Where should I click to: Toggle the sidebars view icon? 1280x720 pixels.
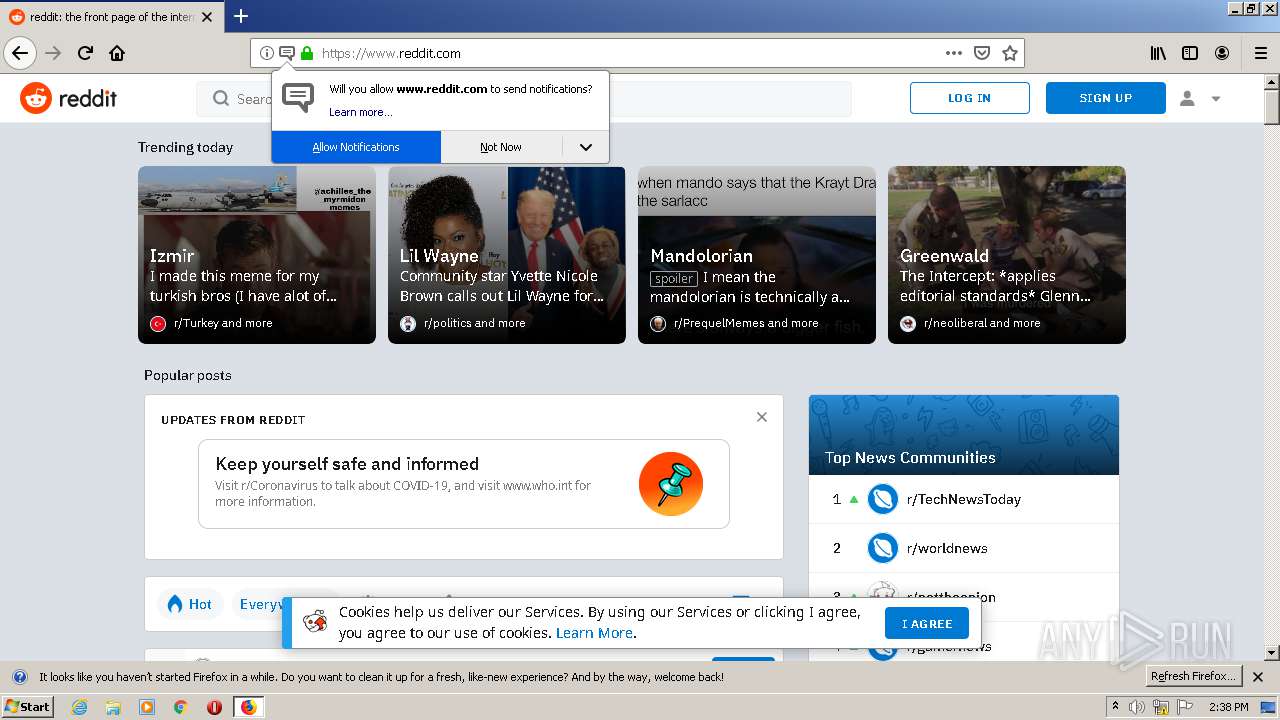pyautogui.click(x=1190, y=53)
